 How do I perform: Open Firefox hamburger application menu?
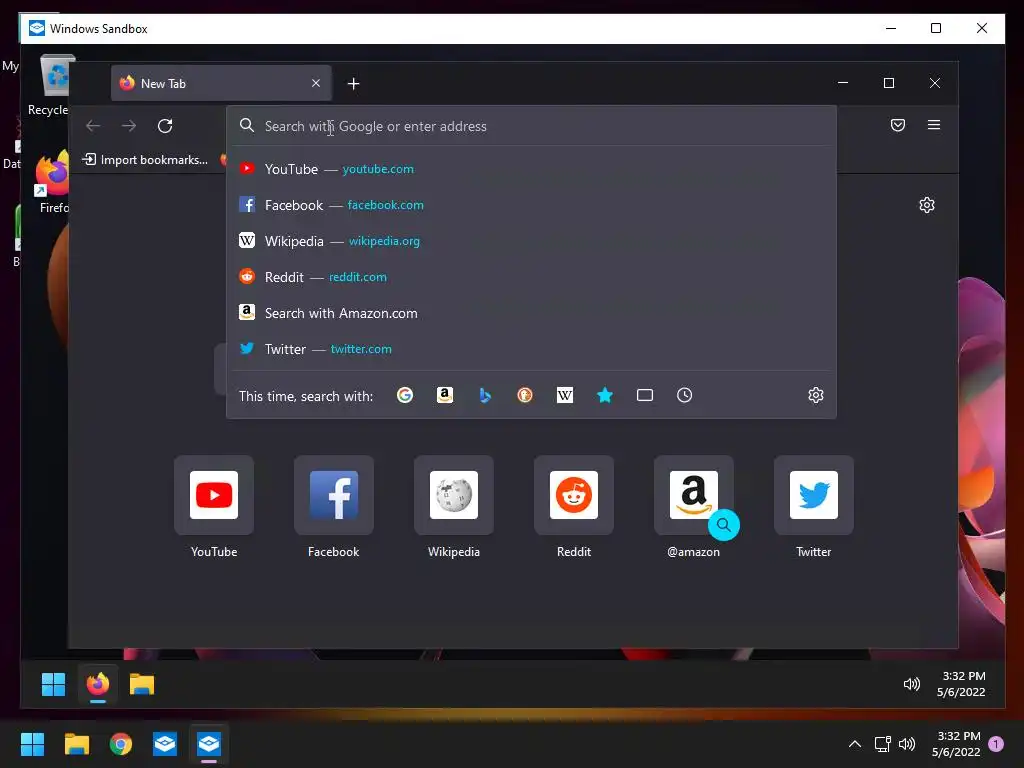pyautogui.click(x=934, y=125)
